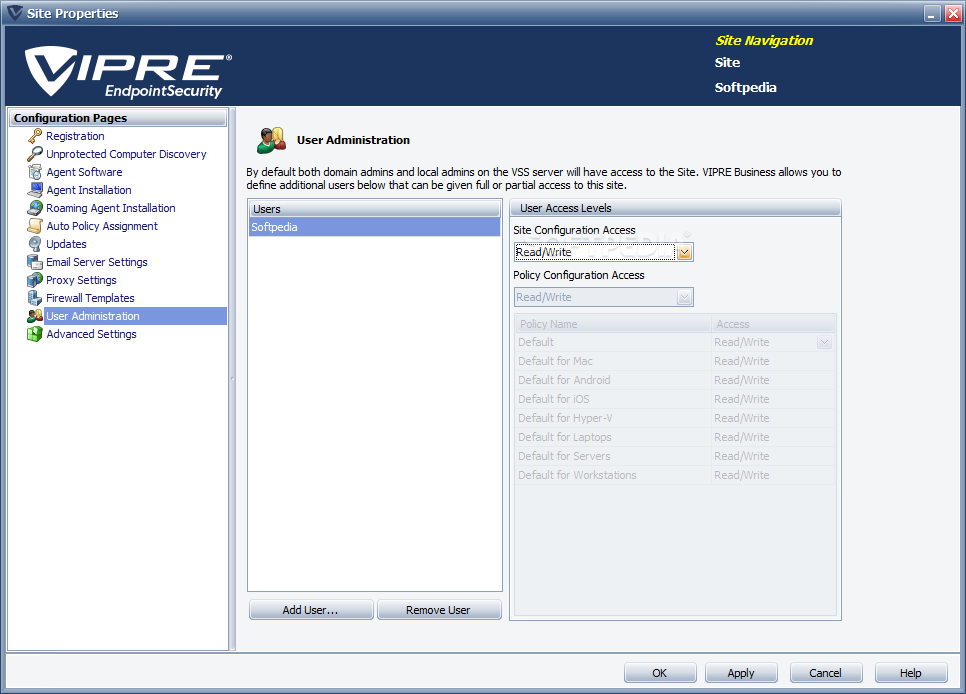Close the Site Properties window
This screenshot has height=694, width=966.
[x=953, y=14]
